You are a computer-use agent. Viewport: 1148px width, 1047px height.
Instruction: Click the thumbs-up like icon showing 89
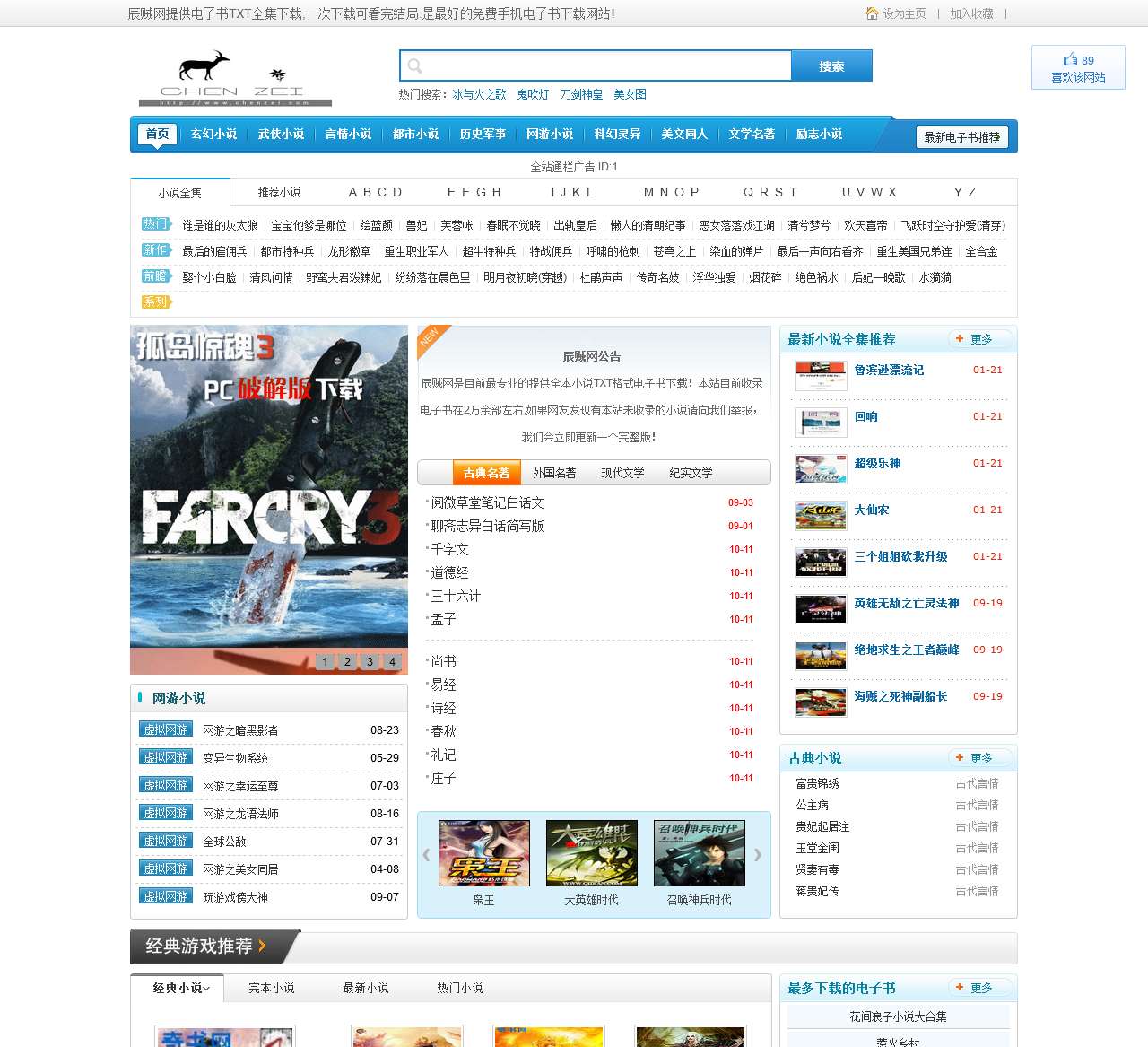point(1070,59)
